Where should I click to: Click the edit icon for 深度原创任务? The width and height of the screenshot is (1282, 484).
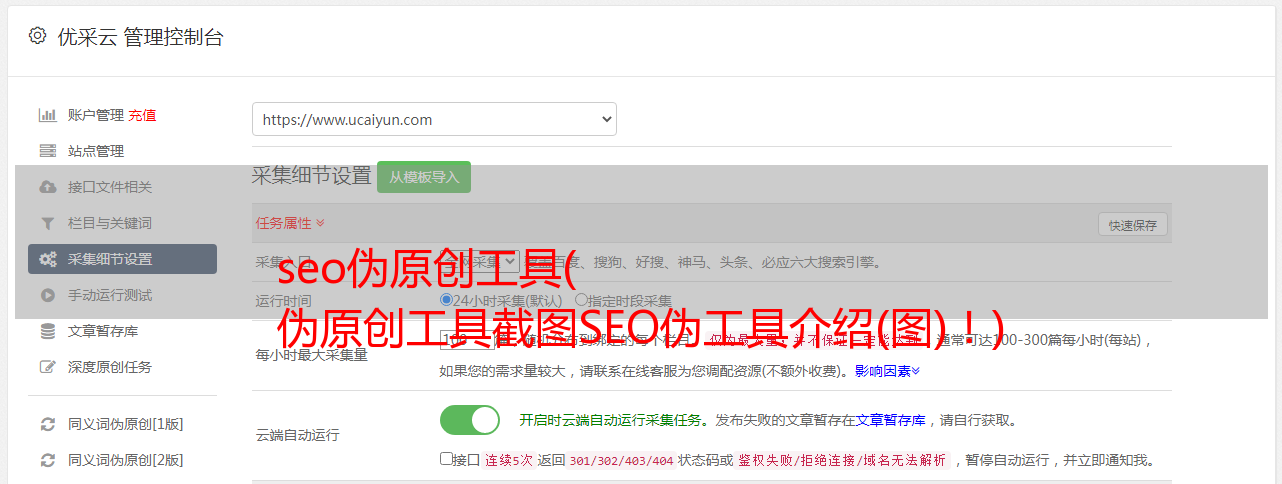[47, 367]
